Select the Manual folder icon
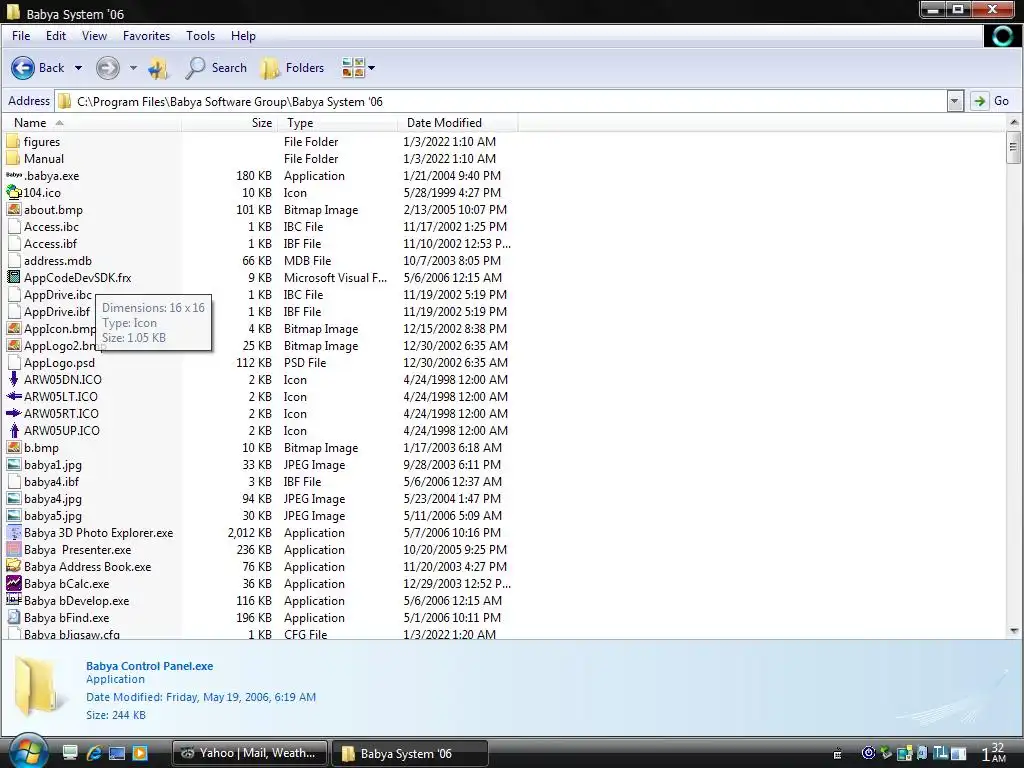This screenshot has width=1024, height=768. coord(13,158)
